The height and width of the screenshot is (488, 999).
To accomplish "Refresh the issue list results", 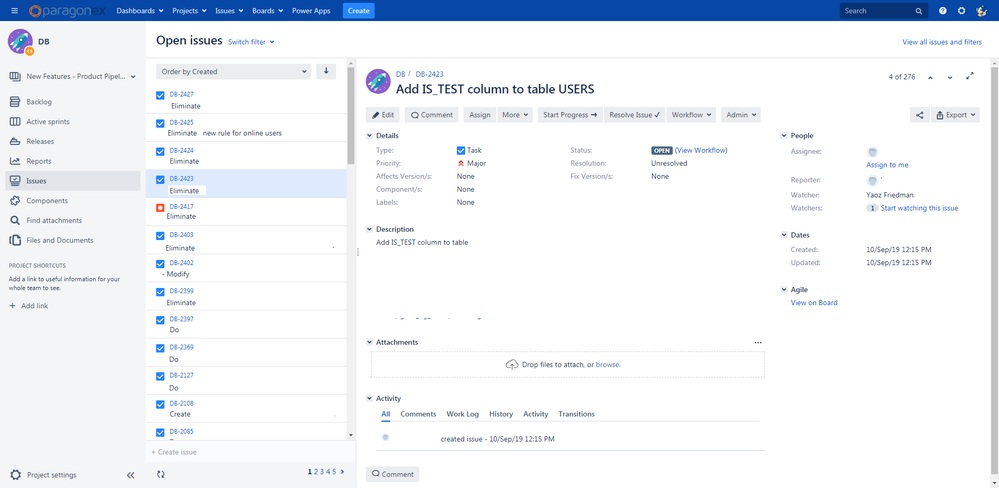I will point(161,474).
